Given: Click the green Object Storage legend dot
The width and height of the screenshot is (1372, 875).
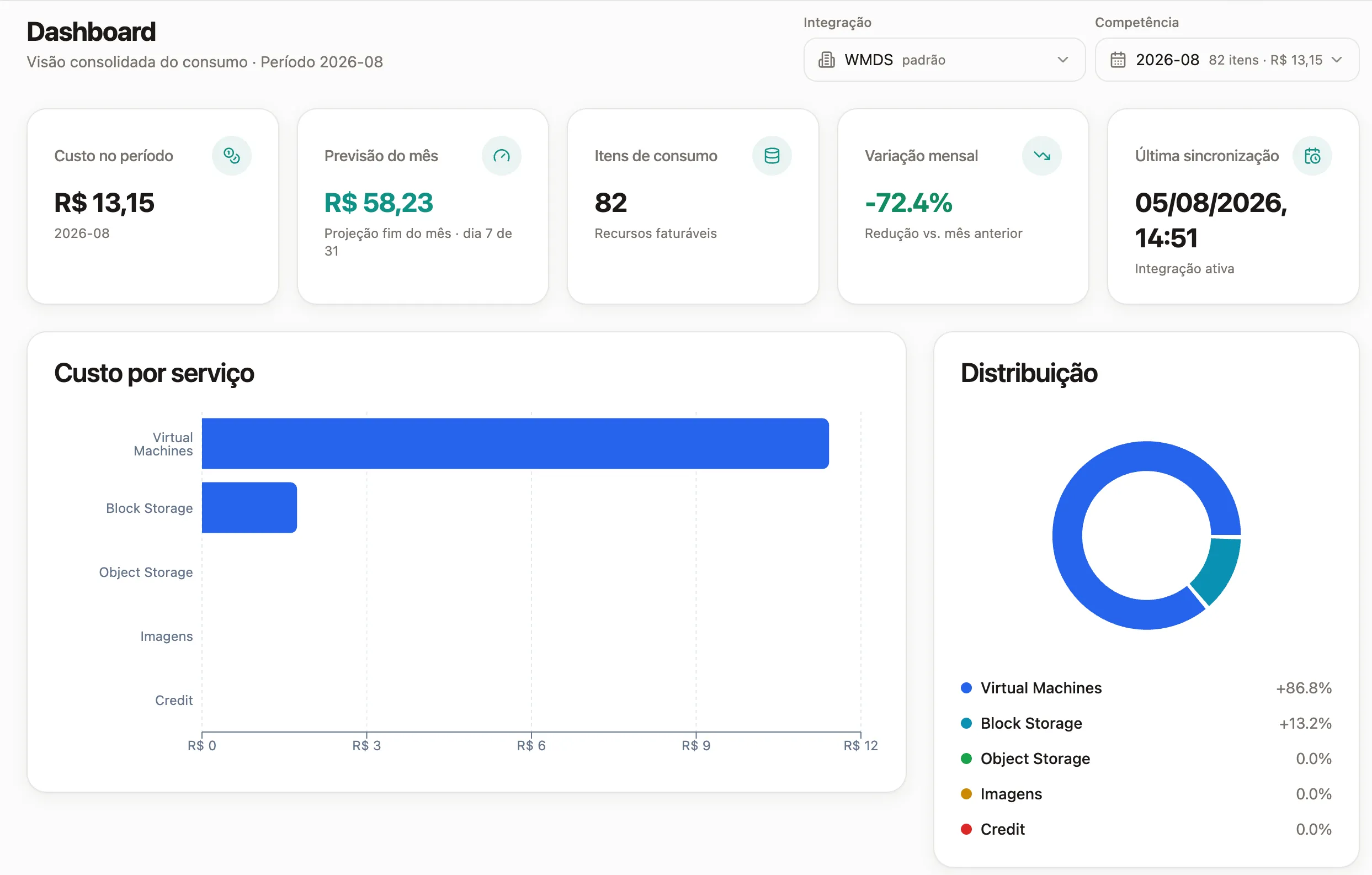Looking at the screenshot, I should pyautogui.click(x=966, y=758).
